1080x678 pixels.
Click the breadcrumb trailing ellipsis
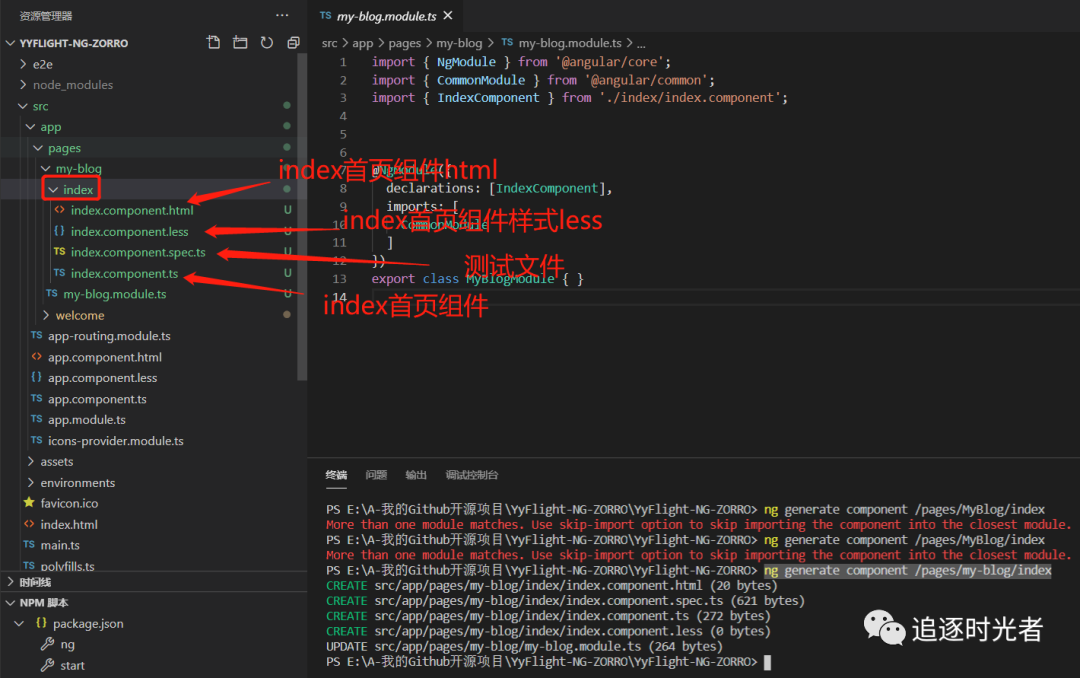[641, 43]
